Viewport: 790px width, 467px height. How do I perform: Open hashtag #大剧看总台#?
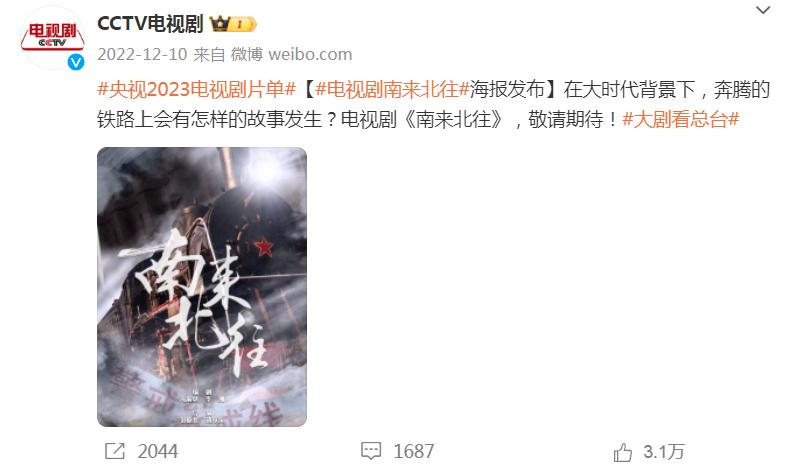[681, 119]
